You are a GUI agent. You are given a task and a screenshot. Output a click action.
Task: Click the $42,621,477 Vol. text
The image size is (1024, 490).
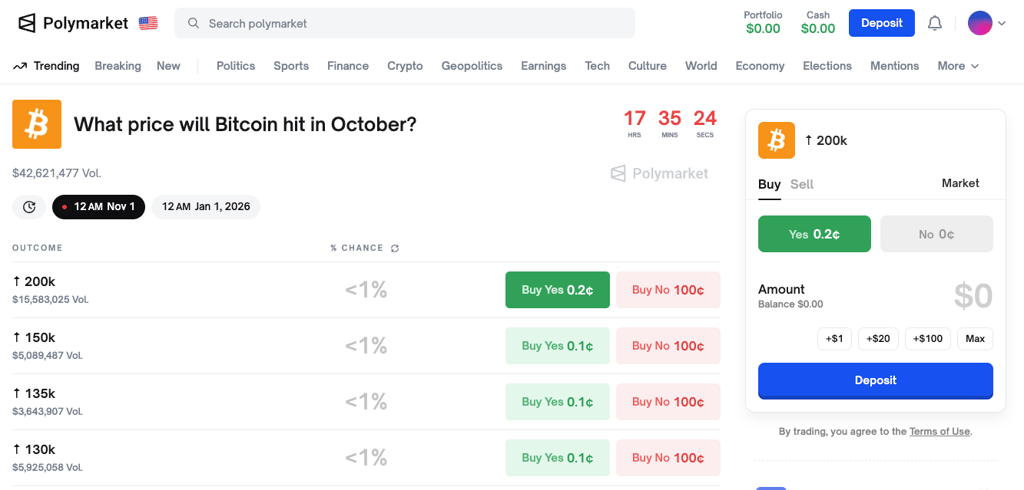tap(57, 173)
